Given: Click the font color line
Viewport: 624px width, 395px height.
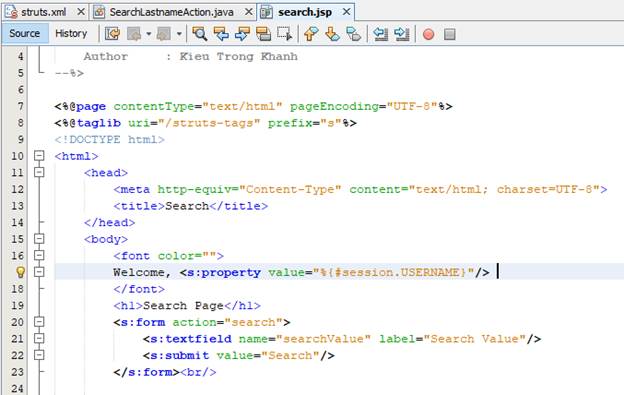Looking at the screenshot, I should (168, 256).
